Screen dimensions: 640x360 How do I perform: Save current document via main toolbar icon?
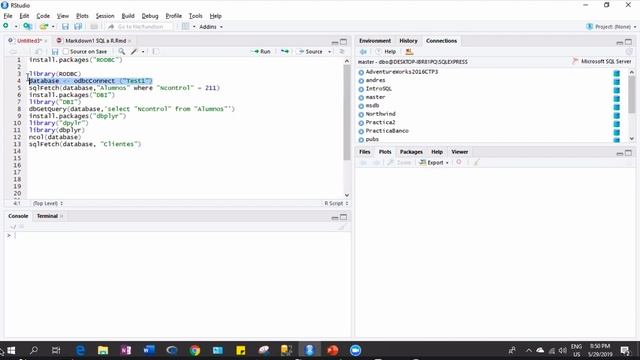pos(65,27)
